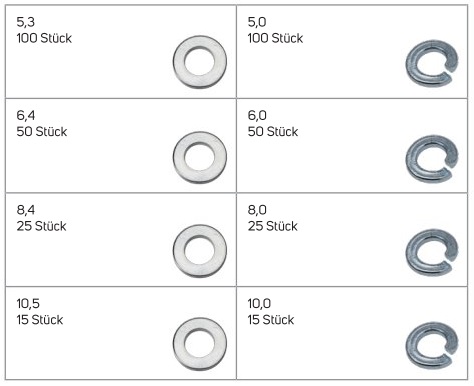Screen dimensions: 474x386
Task: Click the flat washer image for size 5,3
Action: click(x=200, y=62)
